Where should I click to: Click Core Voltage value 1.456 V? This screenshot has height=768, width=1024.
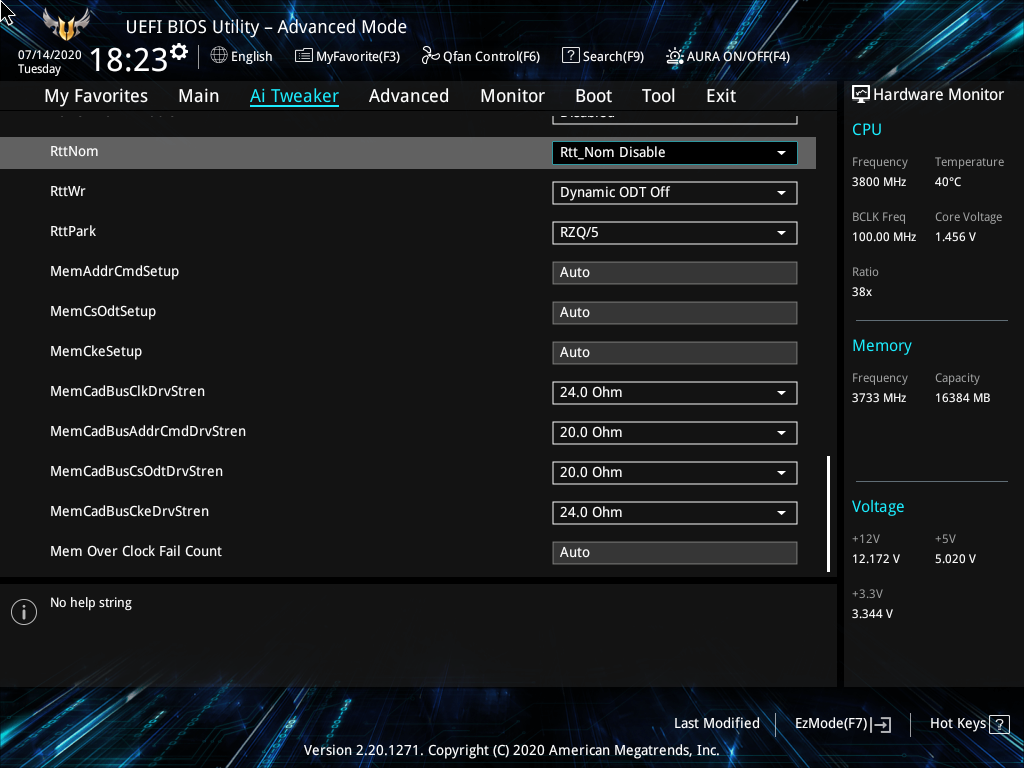click(955, 237)
